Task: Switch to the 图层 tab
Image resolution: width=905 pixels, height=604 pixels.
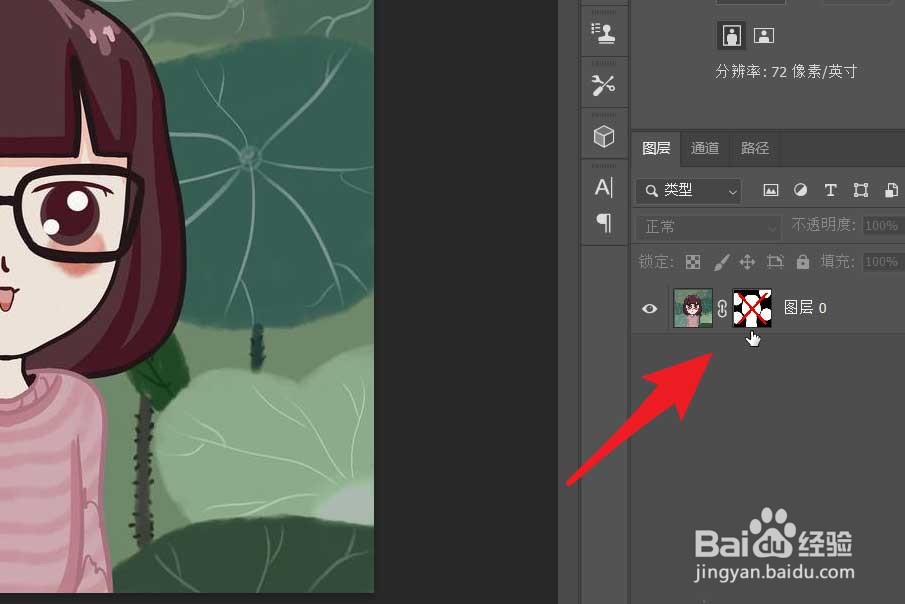Action: pos(656,148)
